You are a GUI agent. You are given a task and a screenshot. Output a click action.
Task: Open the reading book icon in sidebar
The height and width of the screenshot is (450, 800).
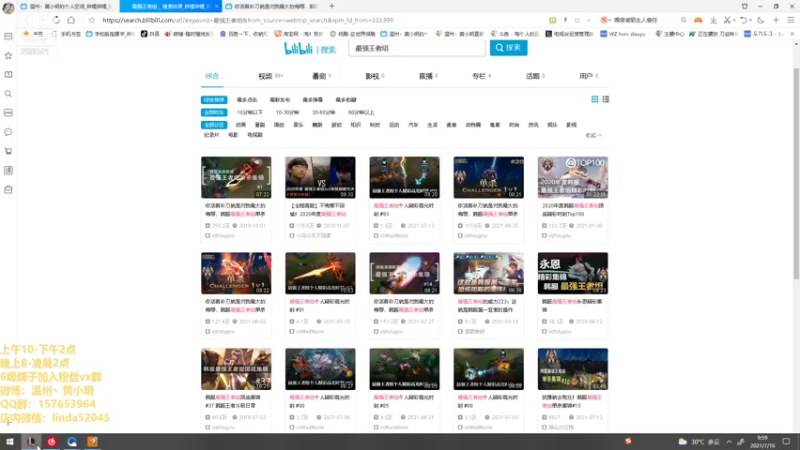pyautogui.click(x=8, y=74)
